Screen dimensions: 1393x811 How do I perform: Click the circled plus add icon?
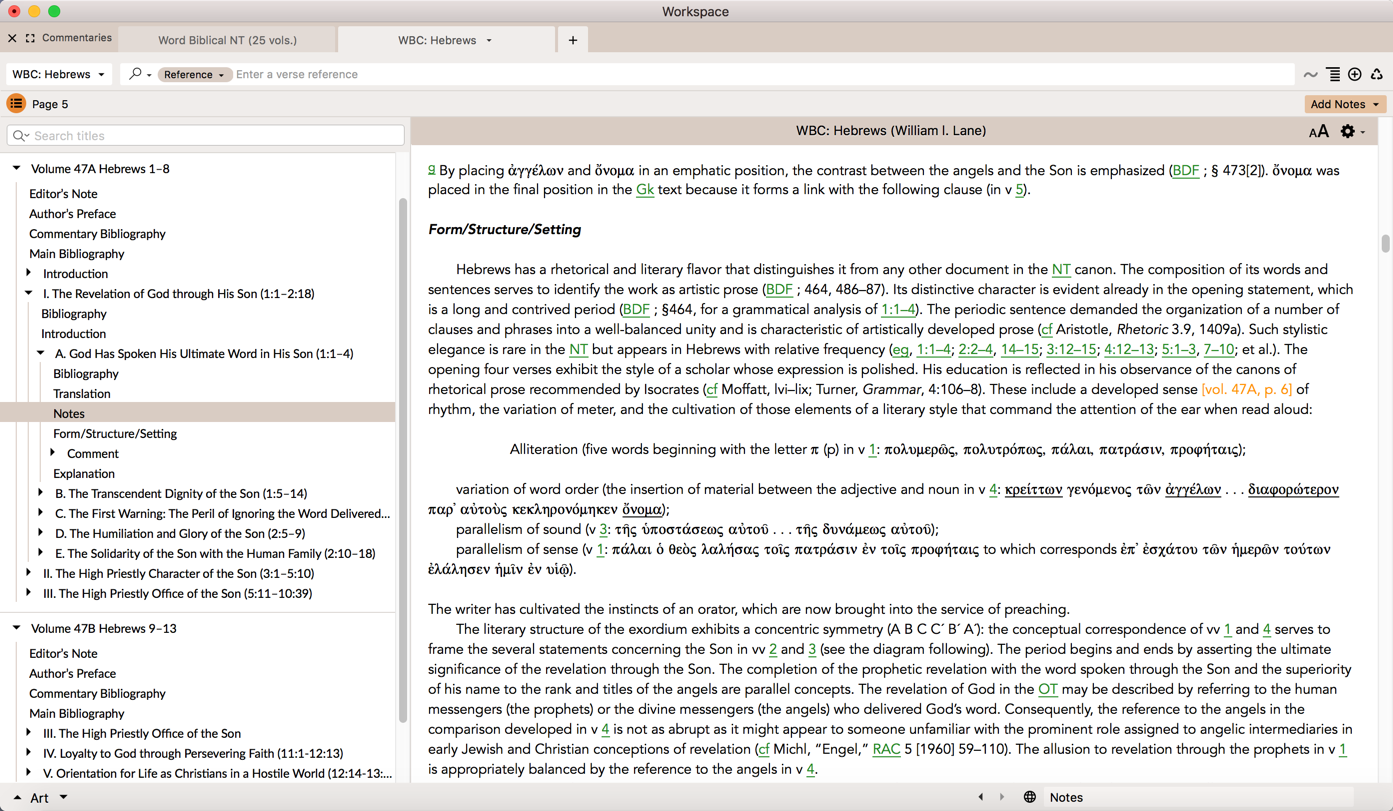[x=1355, y=75]
